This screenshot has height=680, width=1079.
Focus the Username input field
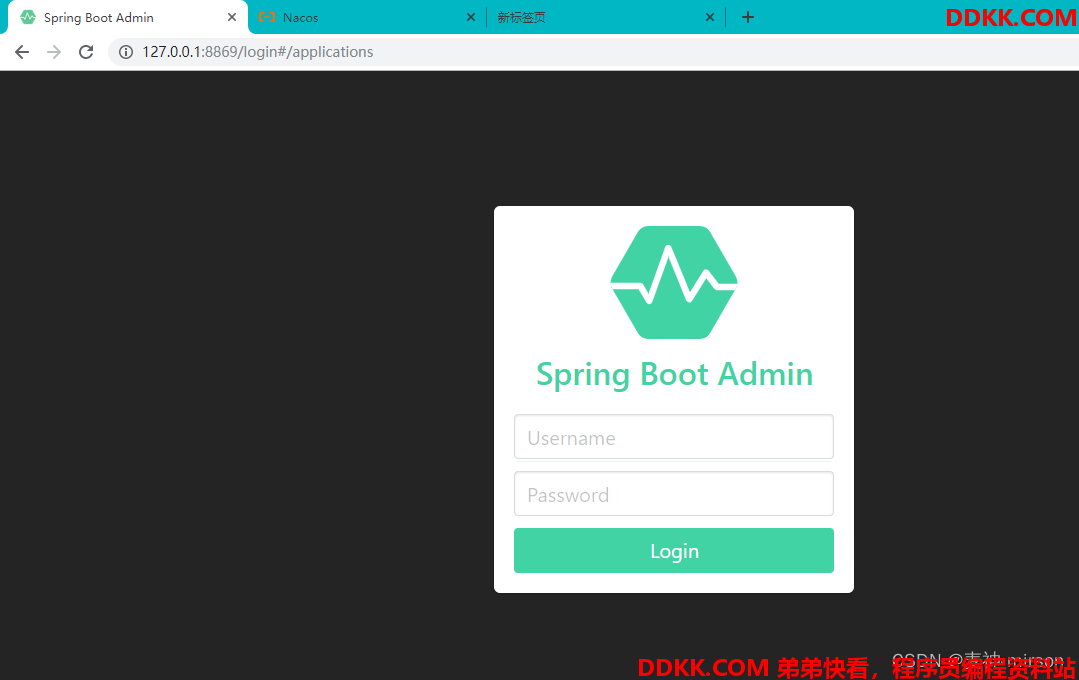[674, 436]
